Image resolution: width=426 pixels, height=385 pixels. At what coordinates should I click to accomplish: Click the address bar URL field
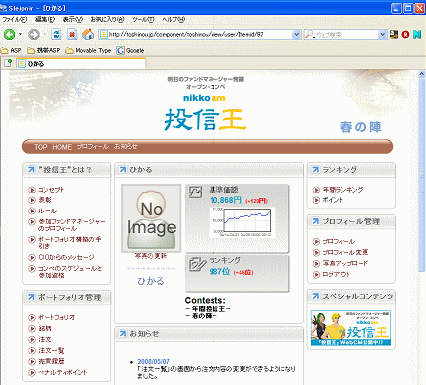199,34
